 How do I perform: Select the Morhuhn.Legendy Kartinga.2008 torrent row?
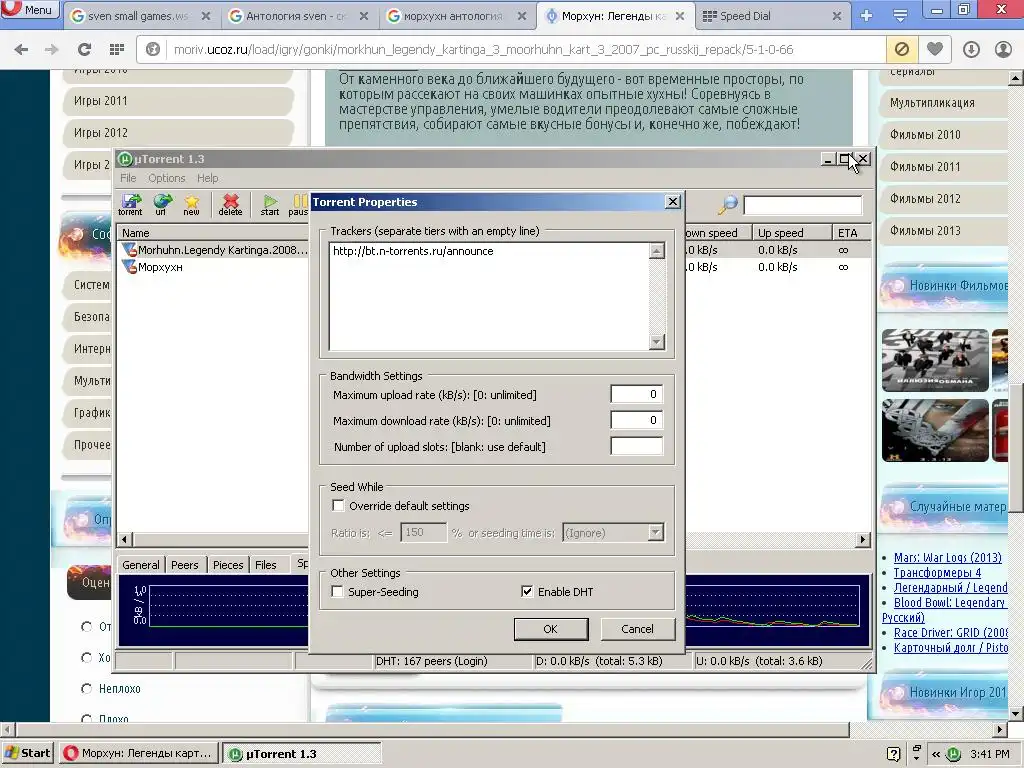[214, 250]
